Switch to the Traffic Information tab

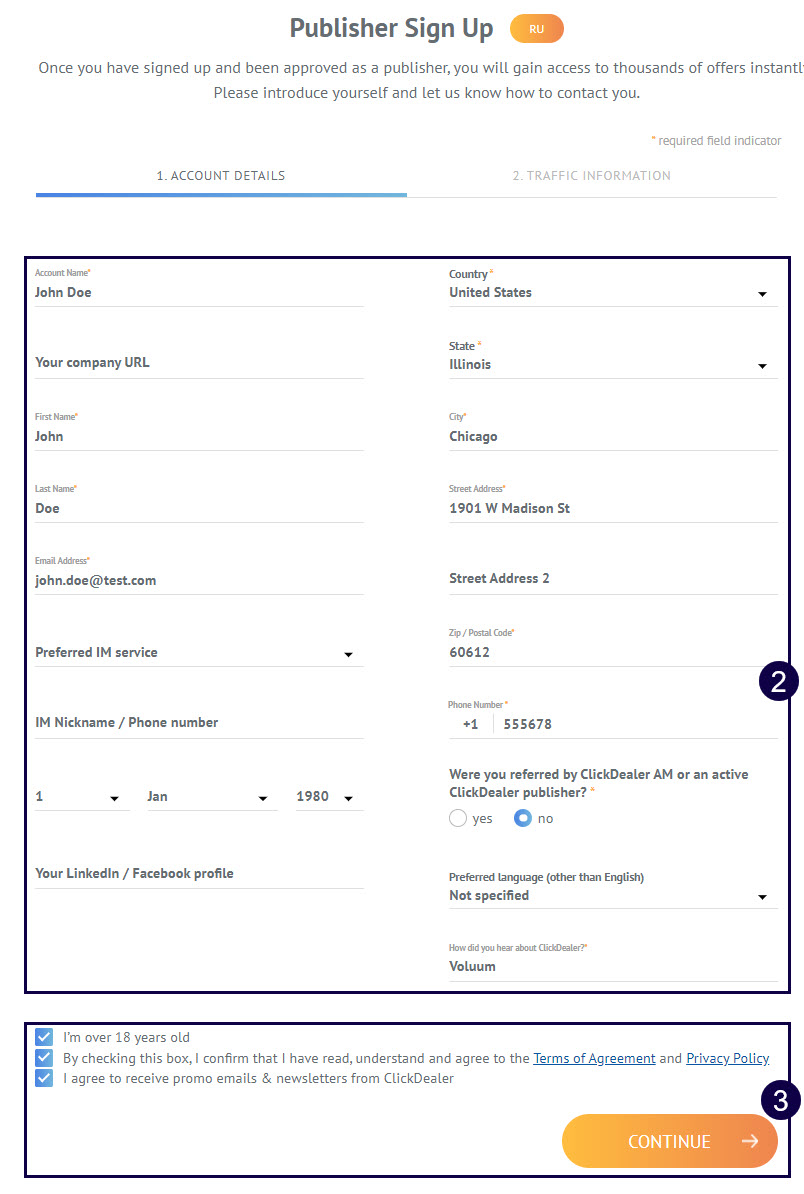click(x=591, y=176)
